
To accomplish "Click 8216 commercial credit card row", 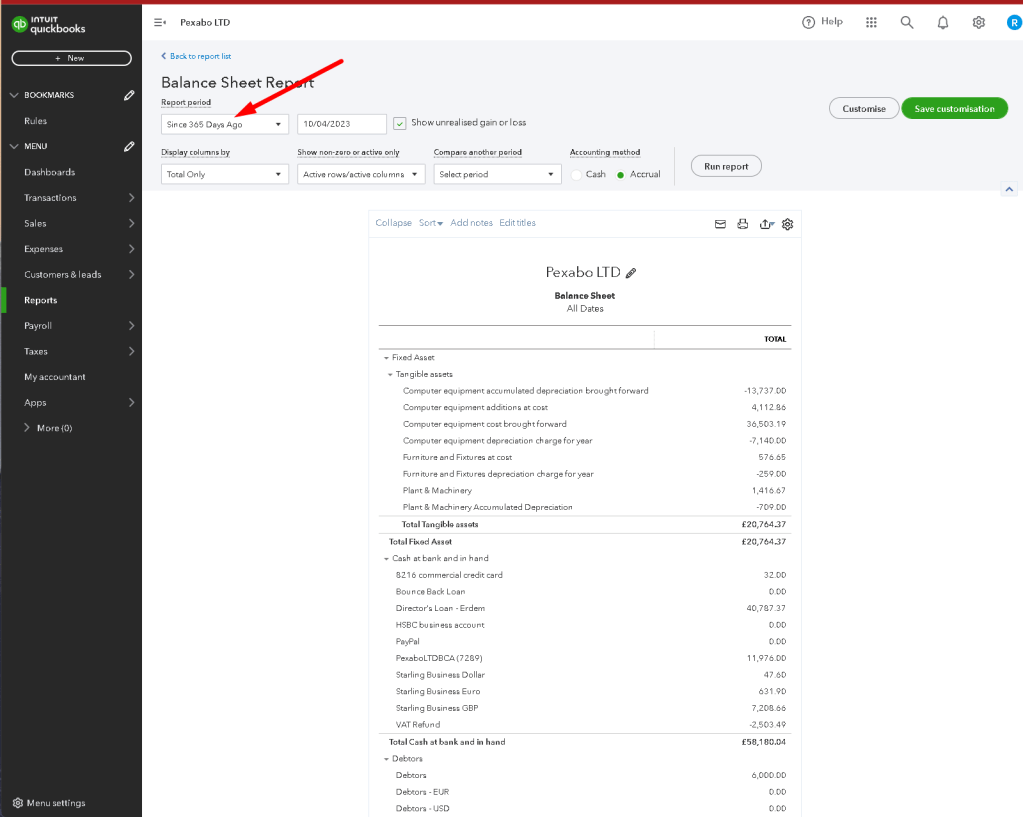I will 585,575.
